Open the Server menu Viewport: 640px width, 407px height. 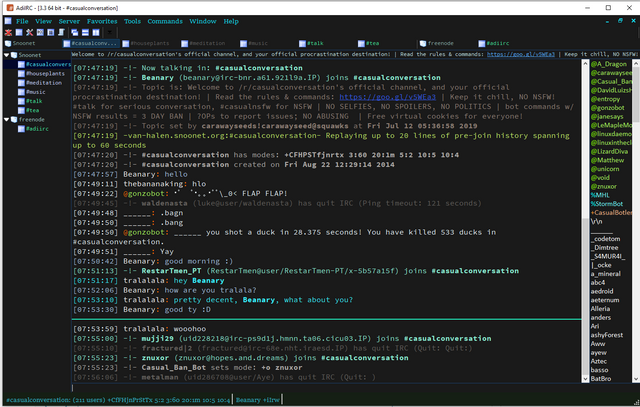(x=69, y=21)
